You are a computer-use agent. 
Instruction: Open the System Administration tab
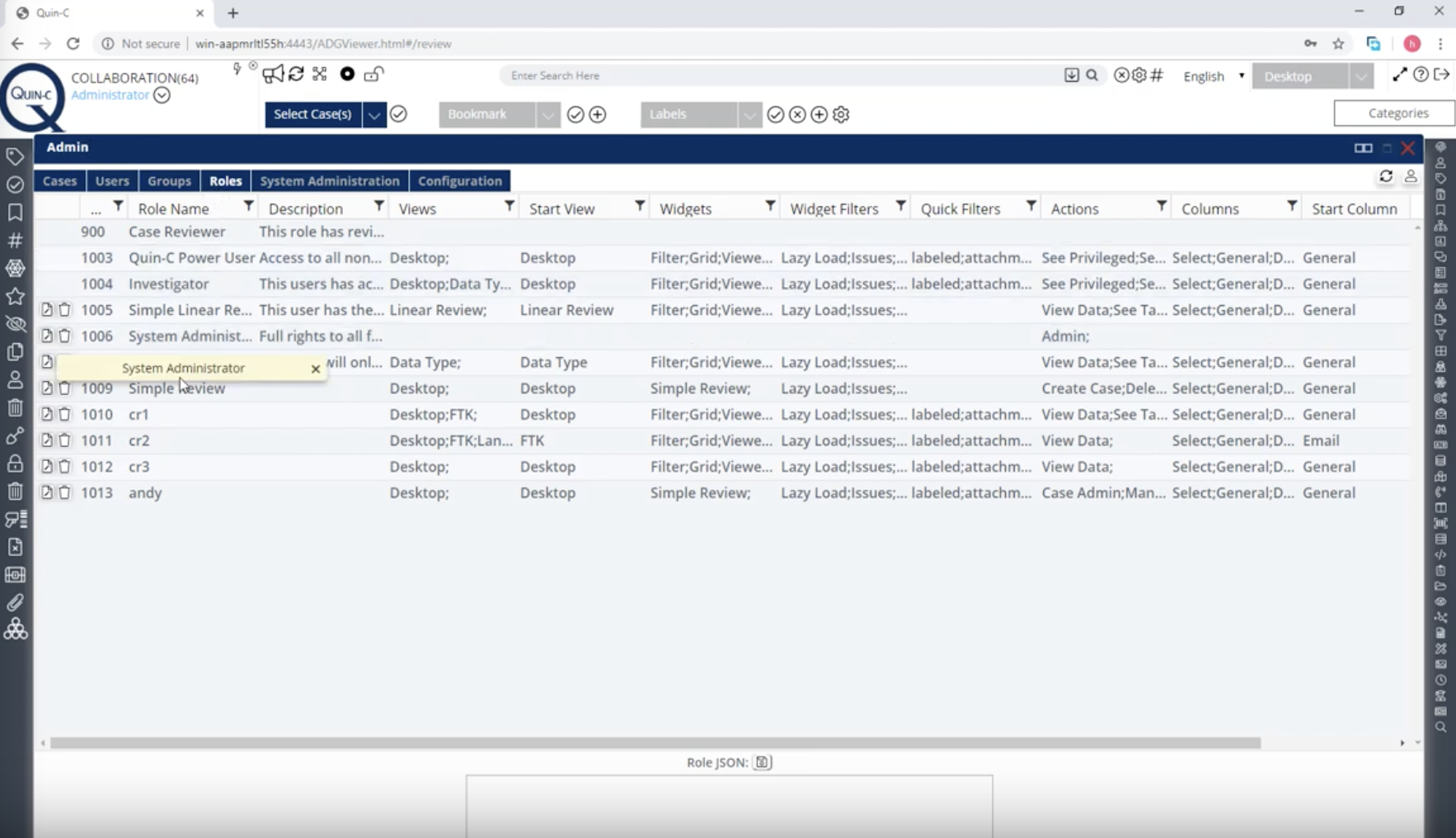tap(330, 181)
